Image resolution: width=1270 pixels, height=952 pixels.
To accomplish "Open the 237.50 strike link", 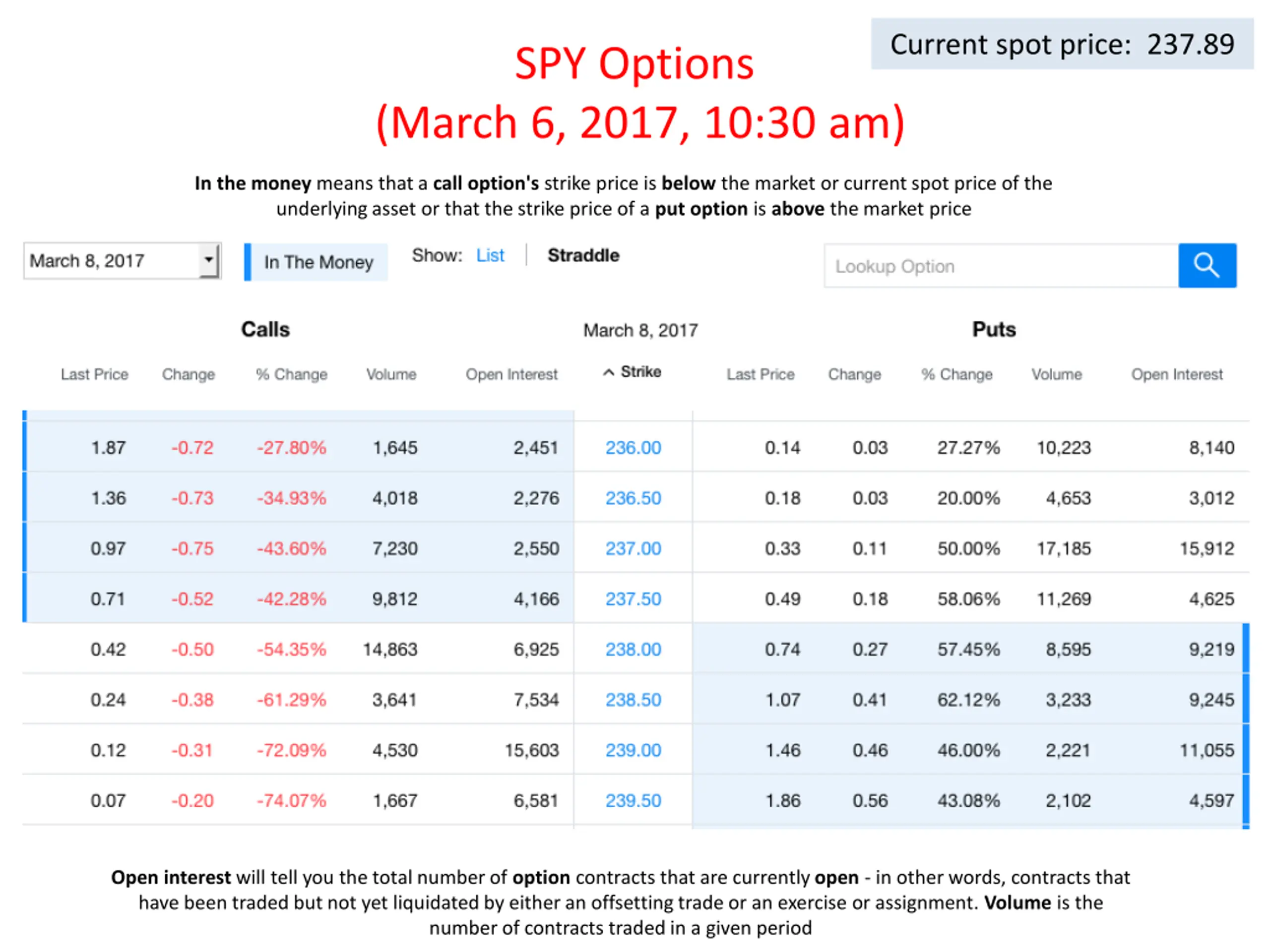I will click(634, 599).
